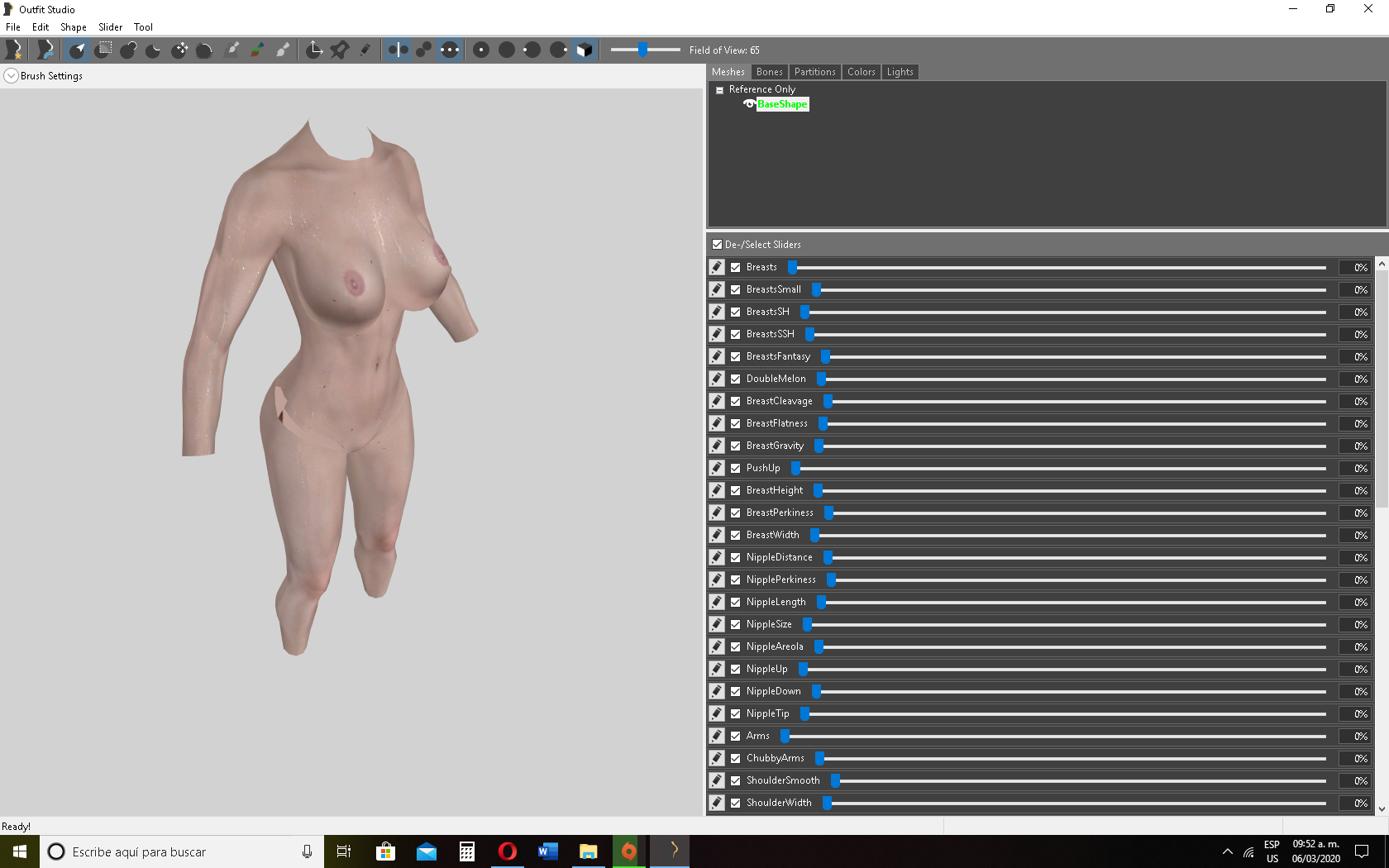Image resolution: width=1389 pixels, height=868 pixels.
Task: Uncheck the ChubbyArms slider checkbox
Action: point(735,758)
